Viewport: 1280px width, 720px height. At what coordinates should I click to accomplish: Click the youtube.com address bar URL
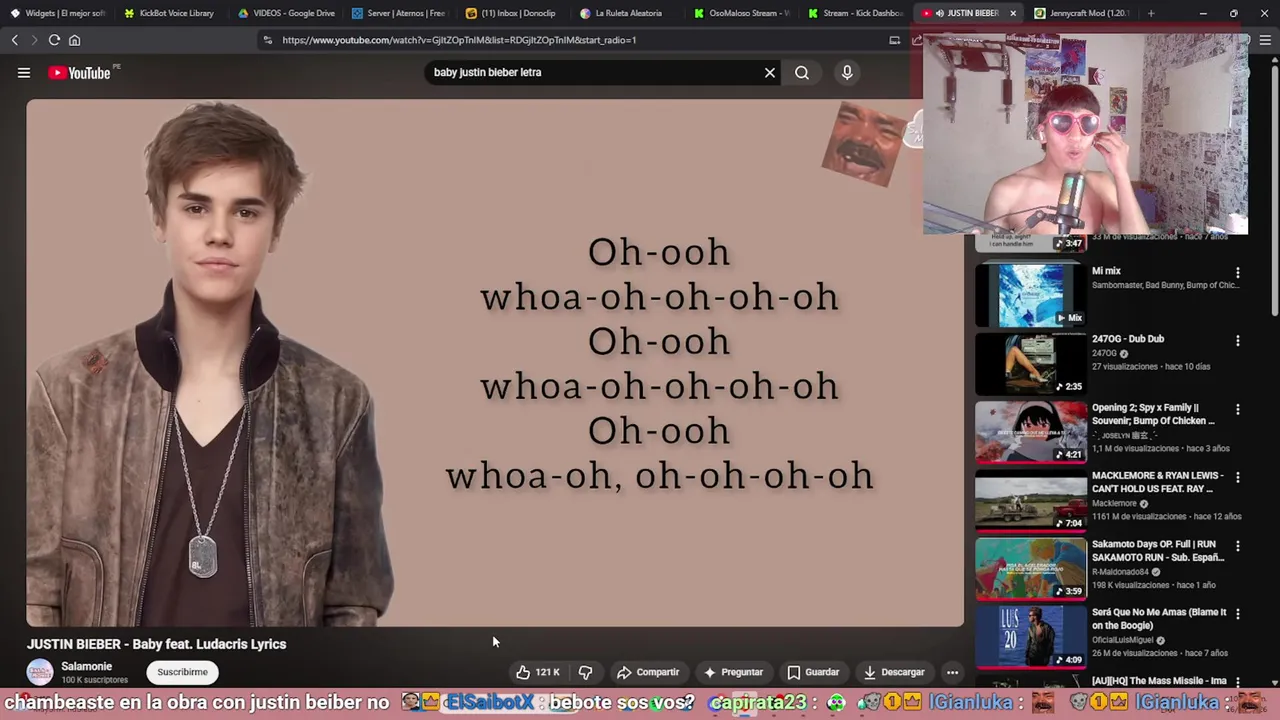pos(459,40)
